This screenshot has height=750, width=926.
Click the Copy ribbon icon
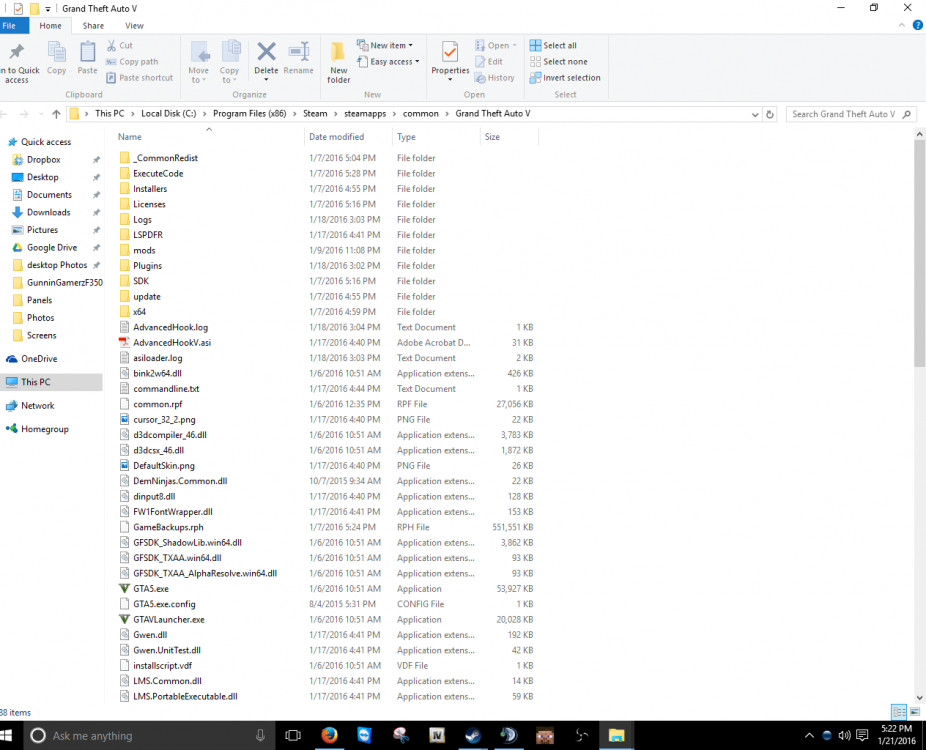pyautogui.click(x=57, y=52)
